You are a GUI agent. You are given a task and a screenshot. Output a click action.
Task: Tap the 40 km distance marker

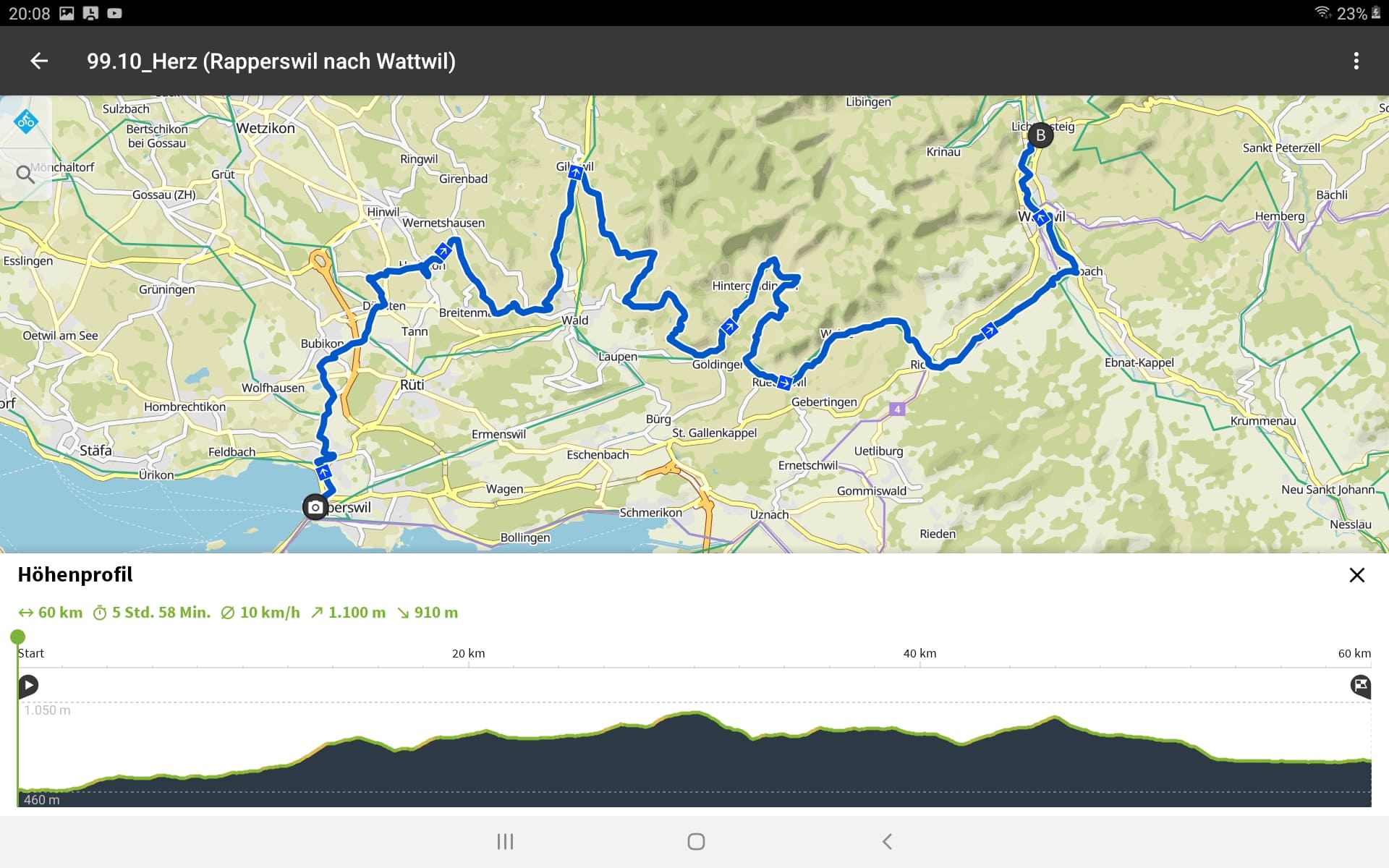tap(919, 654)
